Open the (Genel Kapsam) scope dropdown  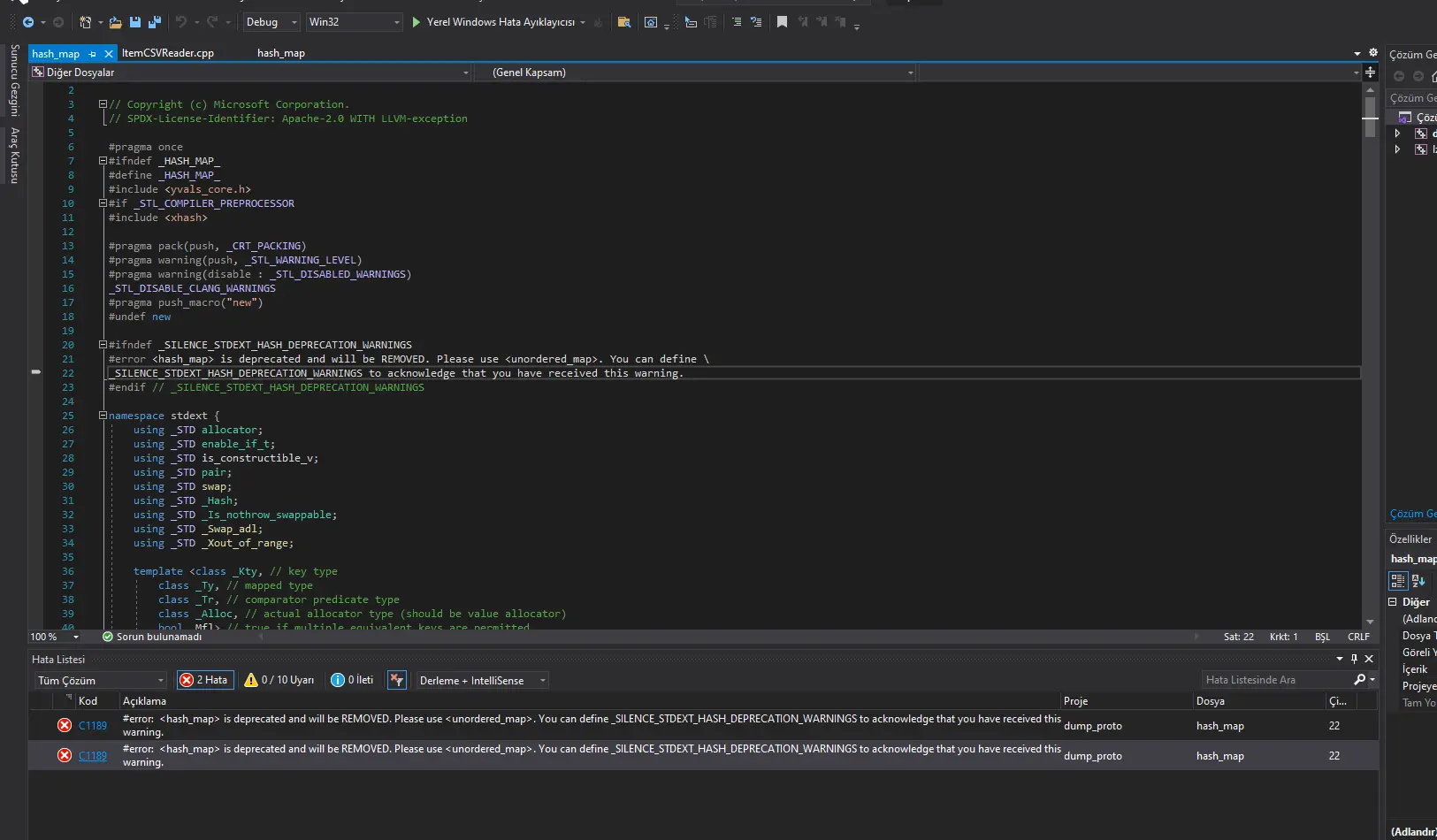point(695,73)
